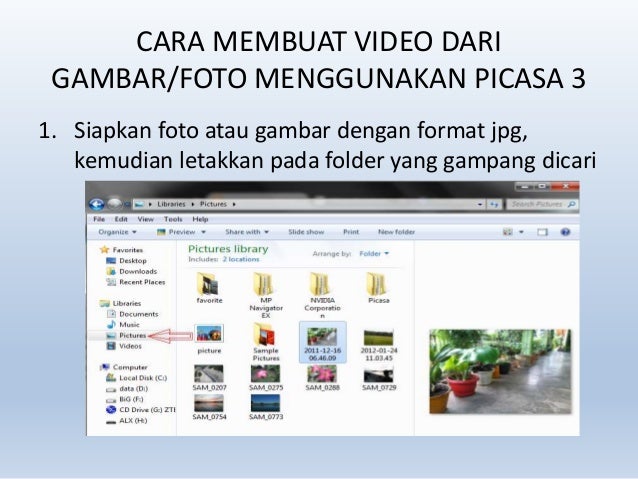Open the File menu
The width and height of the screenshot is (638, 479).
click(99, 219)
